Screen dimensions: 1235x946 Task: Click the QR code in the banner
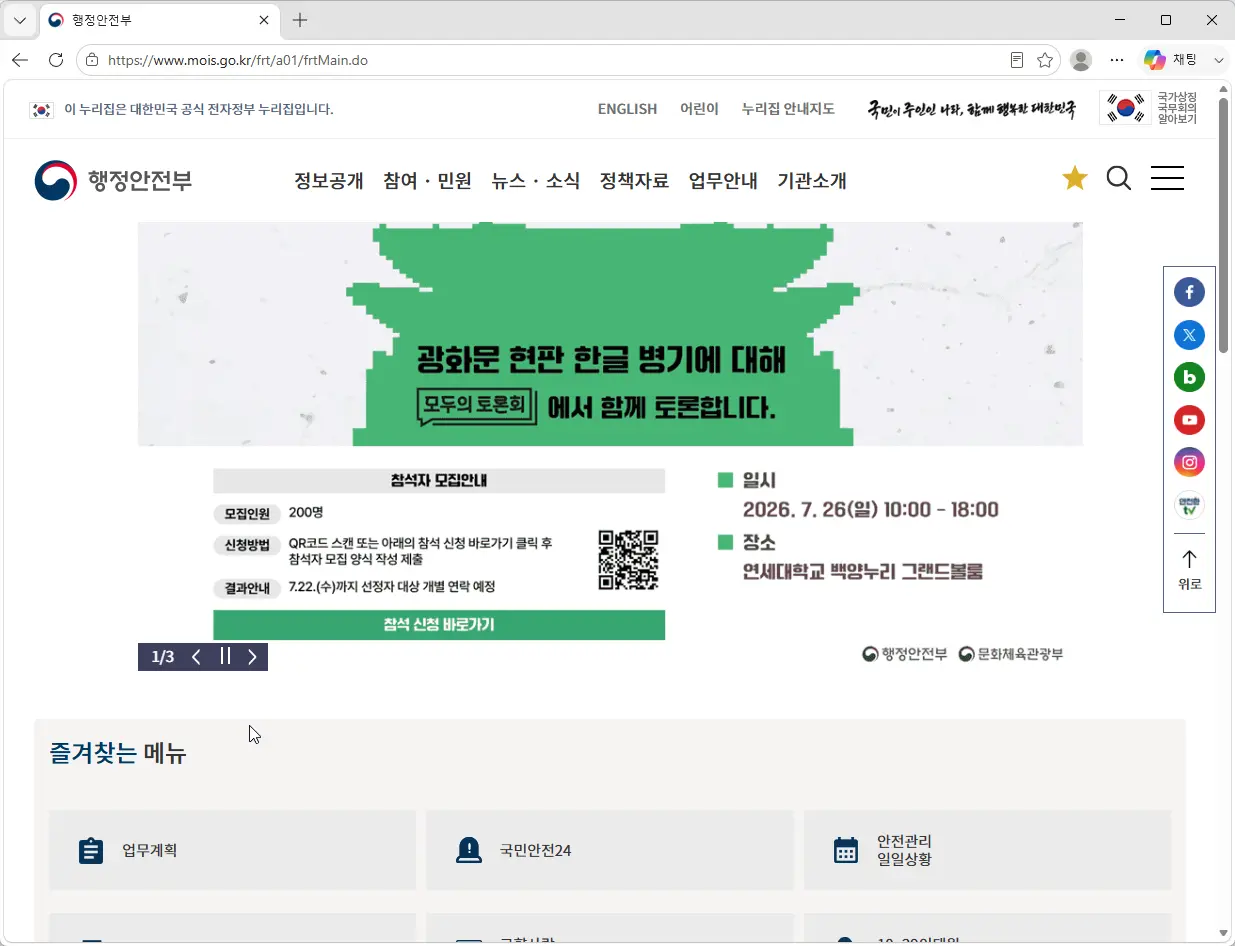click(628, 560)
